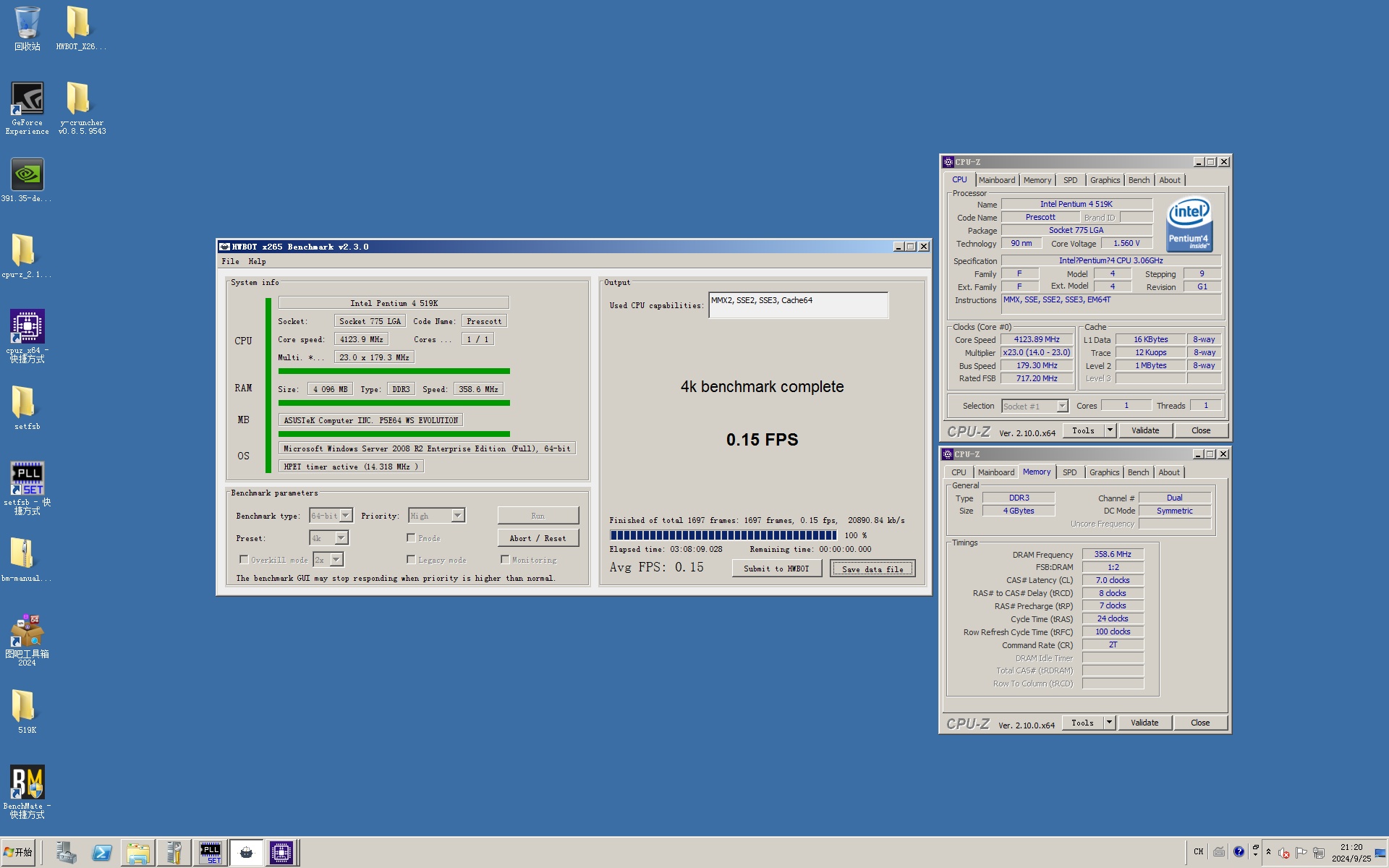Open the Start menu button

(18, 853)
